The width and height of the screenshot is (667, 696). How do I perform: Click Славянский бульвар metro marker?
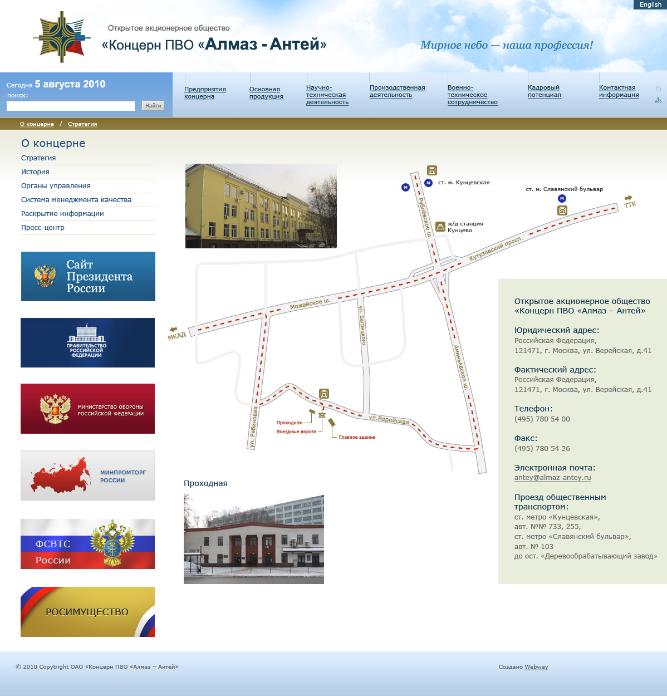pyautogui.click(x=562, y=198)
